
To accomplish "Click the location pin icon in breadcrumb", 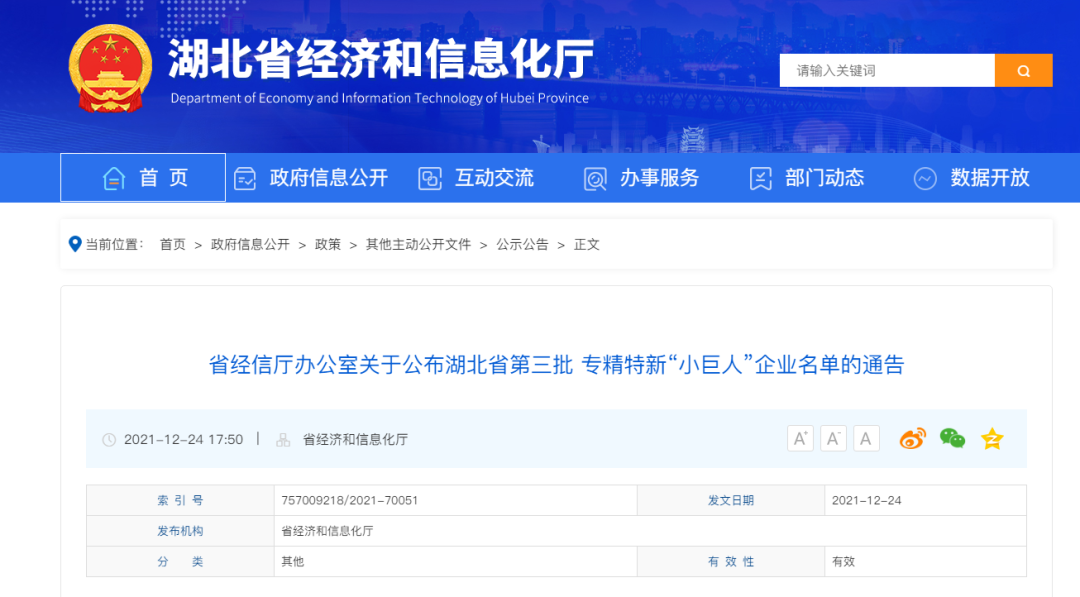I will point(74,244).
